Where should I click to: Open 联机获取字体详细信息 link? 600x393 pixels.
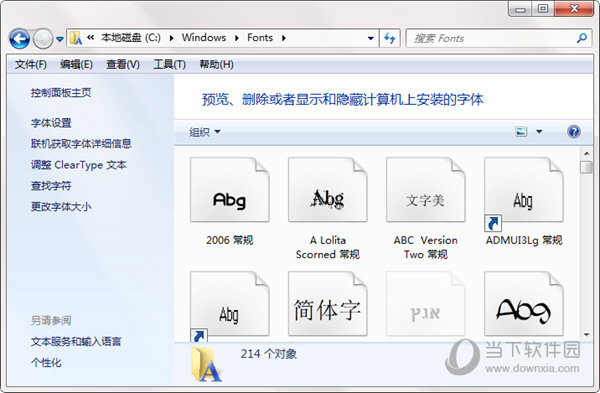pos(81,144)
